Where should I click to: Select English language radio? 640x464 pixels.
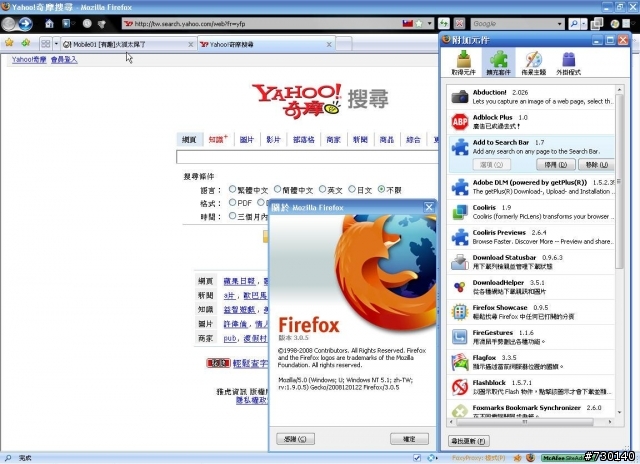322,189
